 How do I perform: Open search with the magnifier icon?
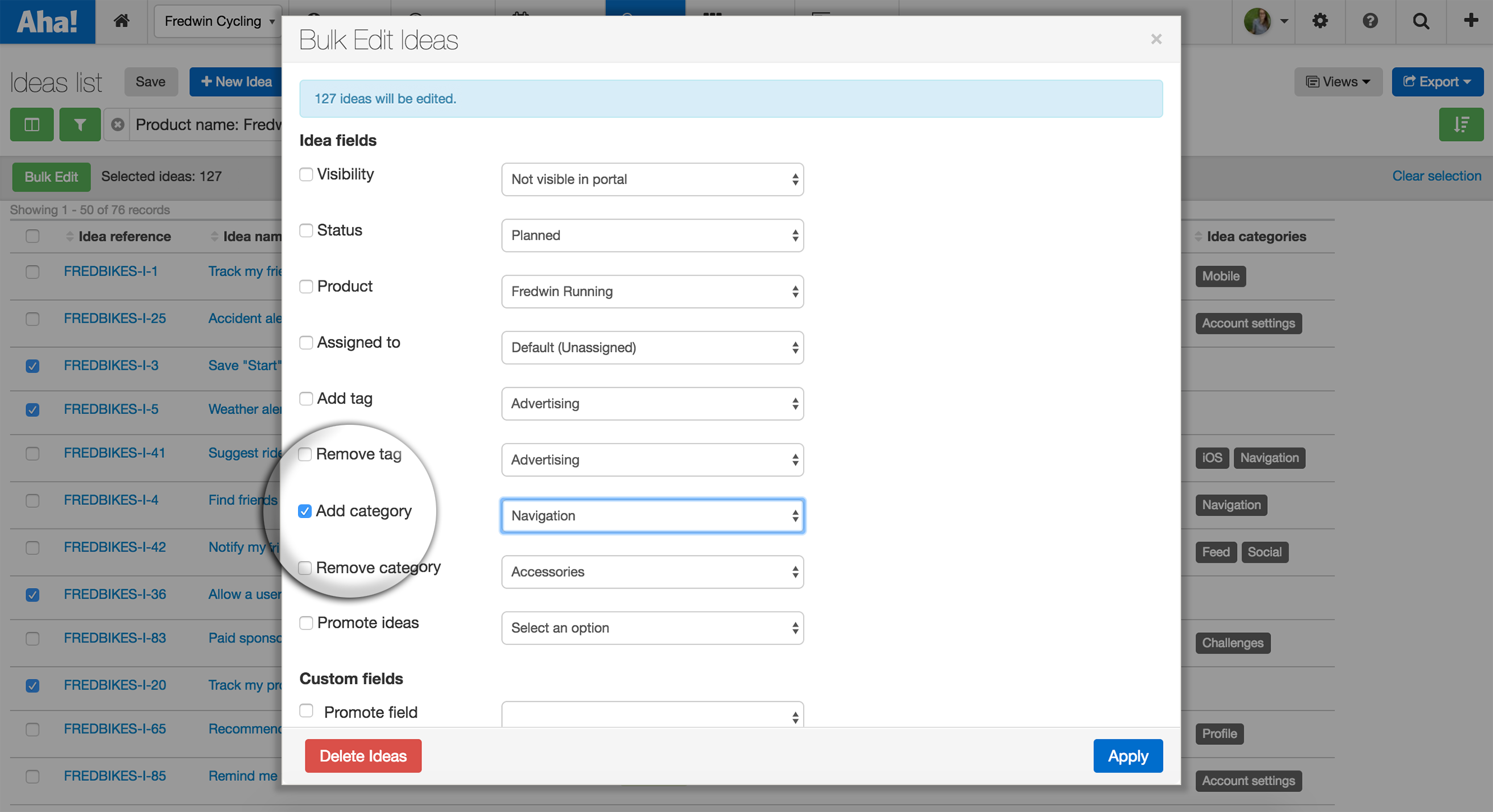tap(1421, 21)
